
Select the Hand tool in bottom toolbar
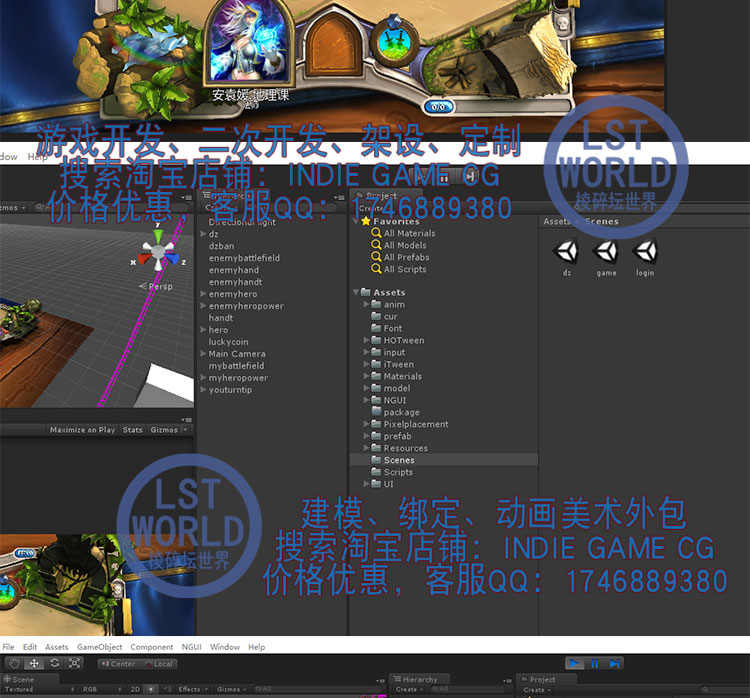(14, 664)
